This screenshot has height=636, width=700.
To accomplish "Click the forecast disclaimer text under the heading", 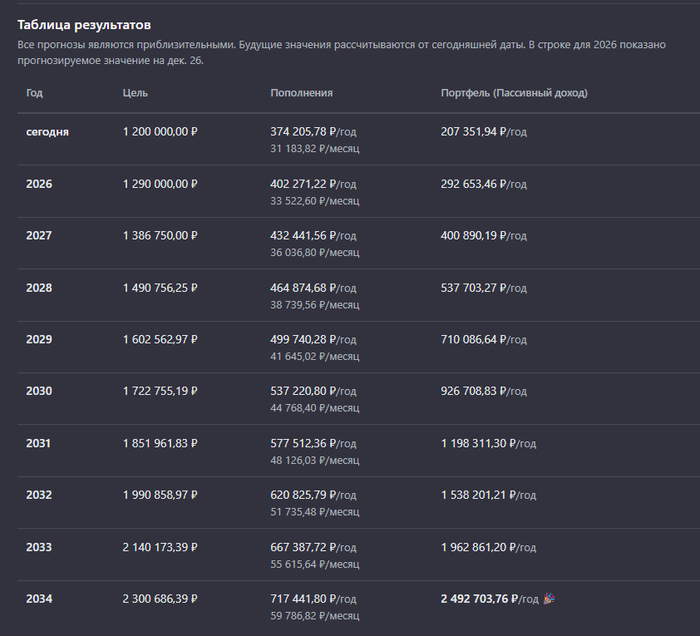I will click(x=340, y=52).
